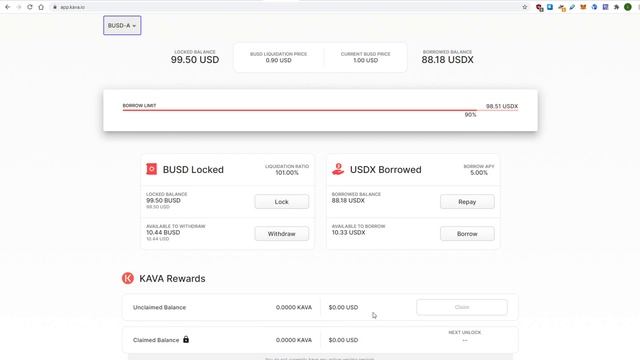Click the 5.00% borrow APY value
This screenshot has width=640, height=360.
pyautogui.click(x=479, y=173)
